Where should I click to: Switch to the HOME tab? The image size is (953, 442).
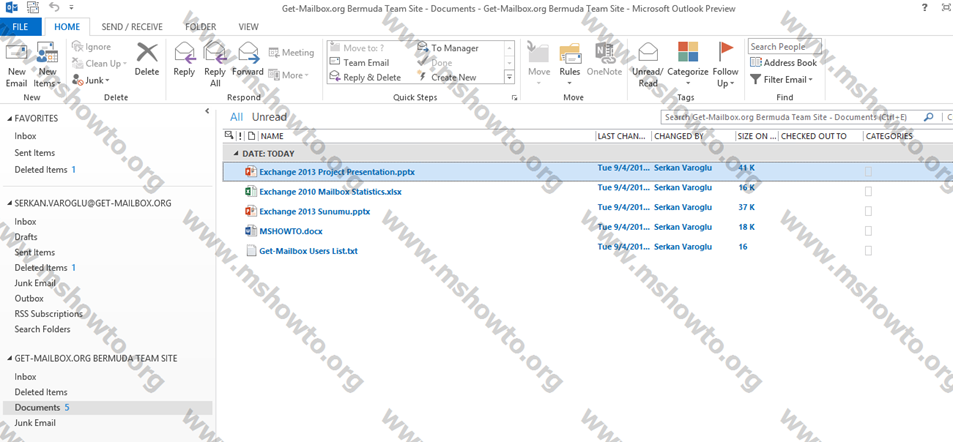click(67, 27)
